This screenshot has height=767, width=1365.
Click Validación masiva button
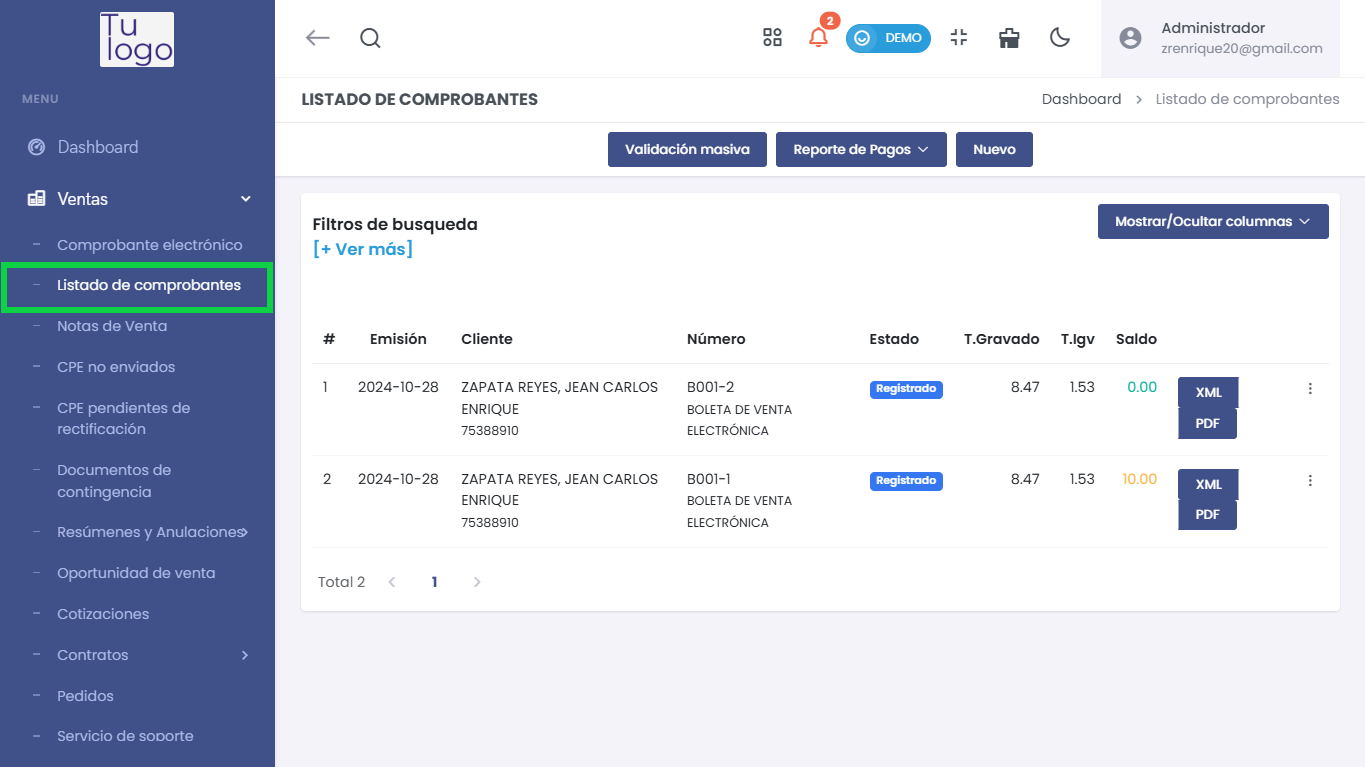pyautogui.click(x=687, y=150)
